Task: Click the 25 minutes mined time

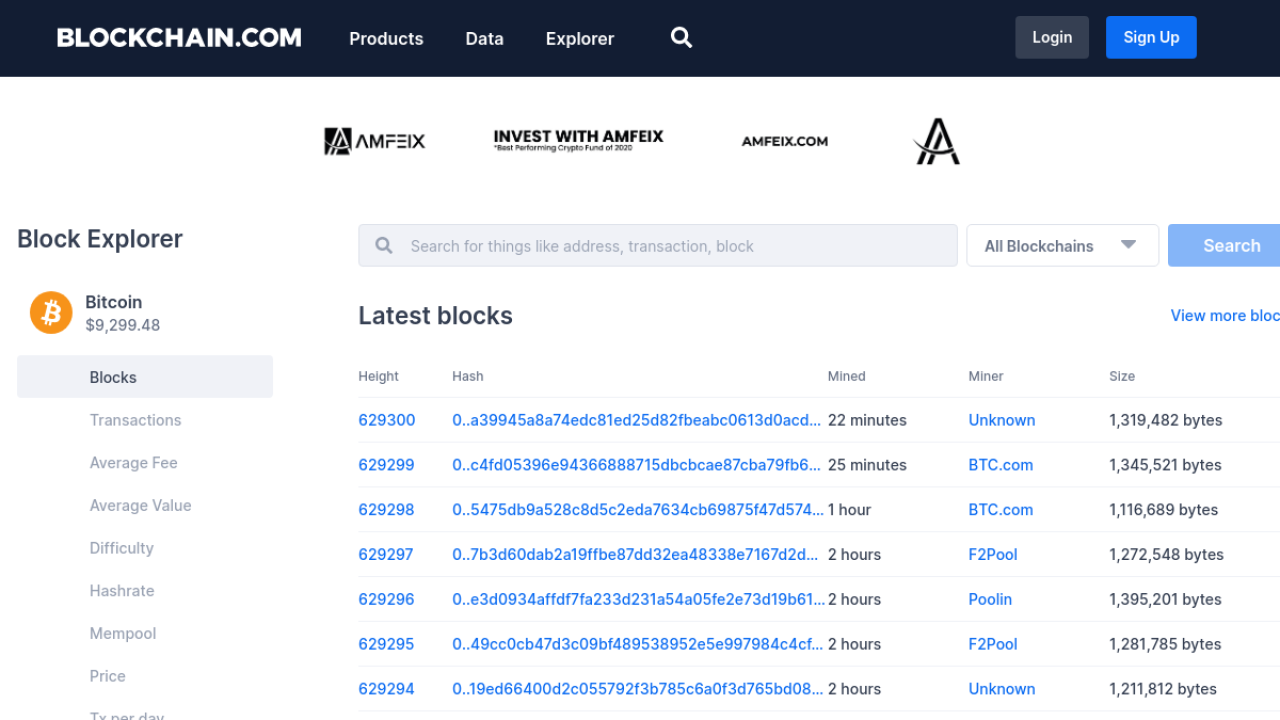Action: pos(867,465)
